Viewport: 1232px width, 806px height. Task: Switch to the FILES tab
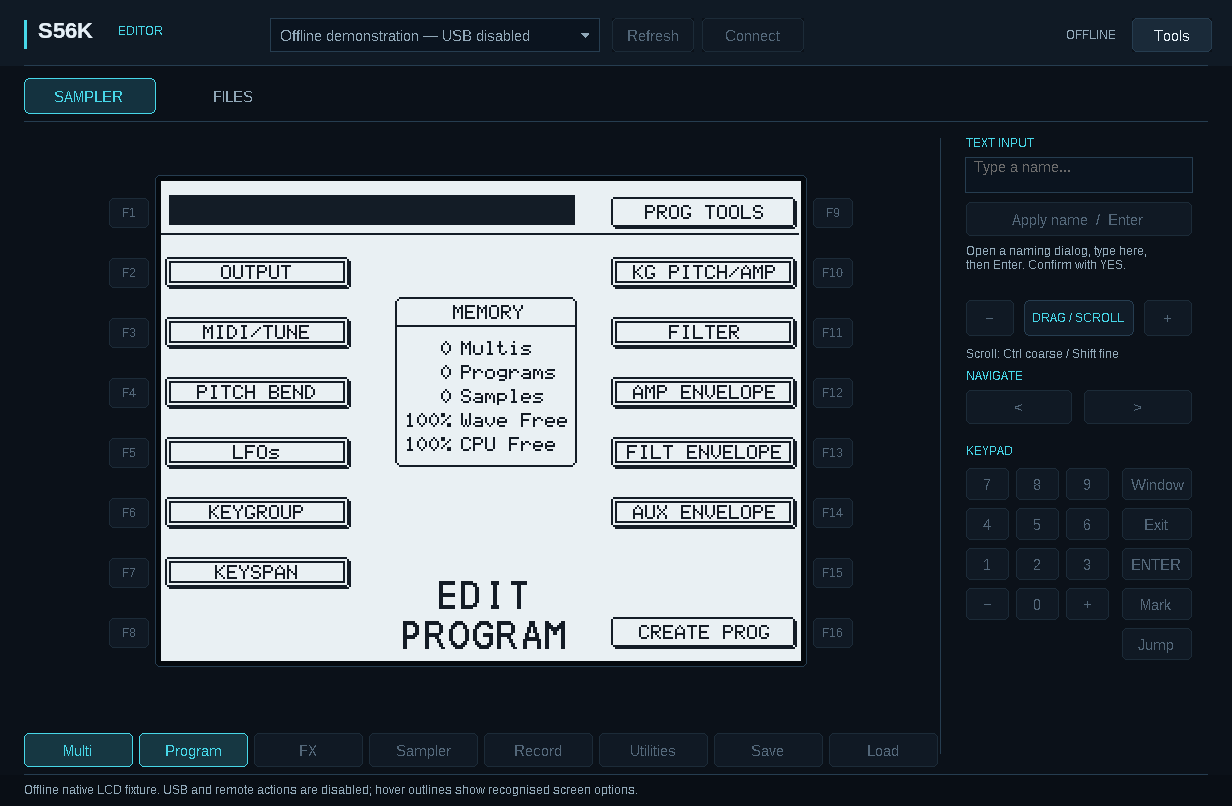(x=233, y=96)
